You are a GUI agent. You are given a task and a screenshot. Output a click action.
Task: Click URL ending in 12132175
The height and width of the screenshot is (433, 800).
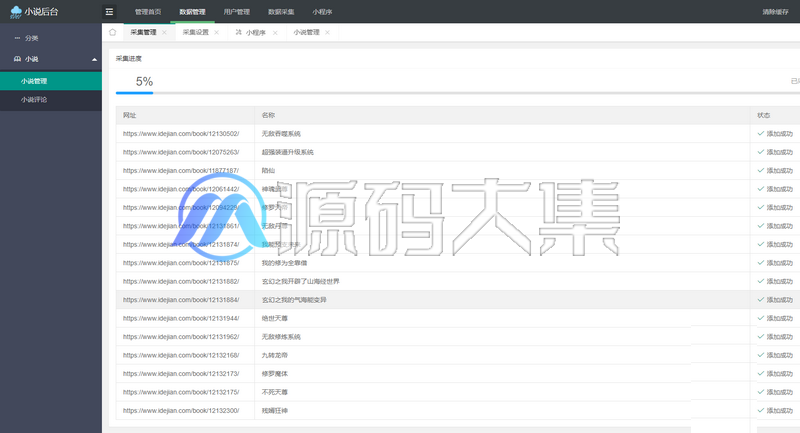(181, 392)
